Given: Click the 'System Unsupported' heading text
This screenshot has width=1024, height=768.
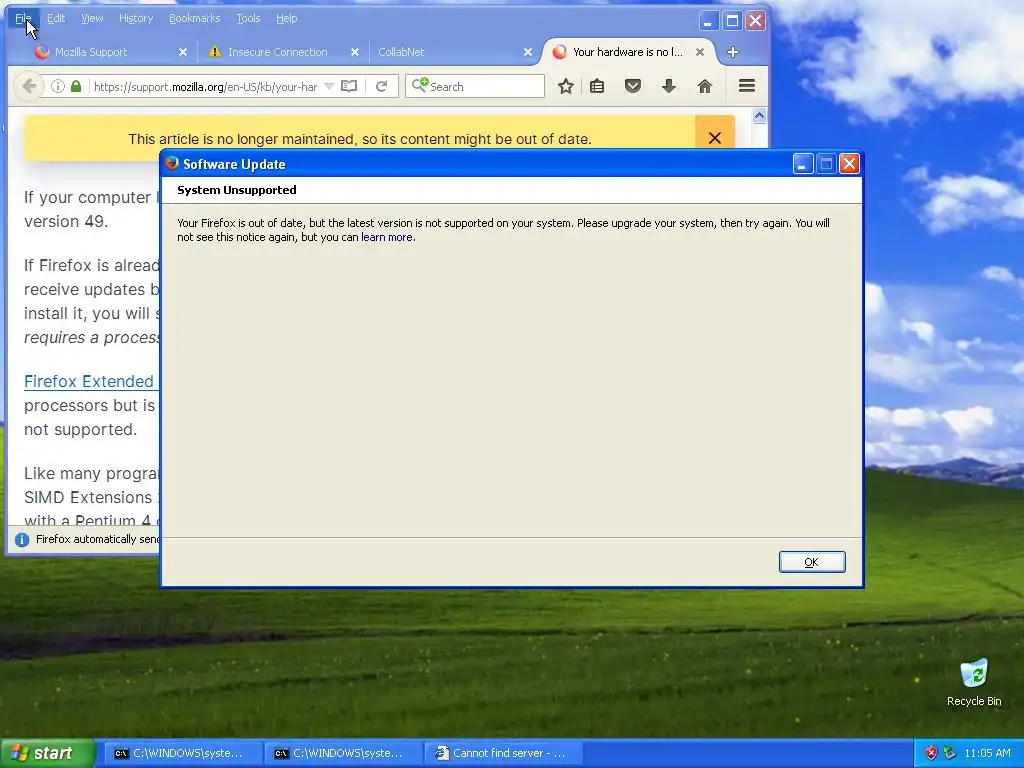Looking at the screenshot, I should pos(236,190).
